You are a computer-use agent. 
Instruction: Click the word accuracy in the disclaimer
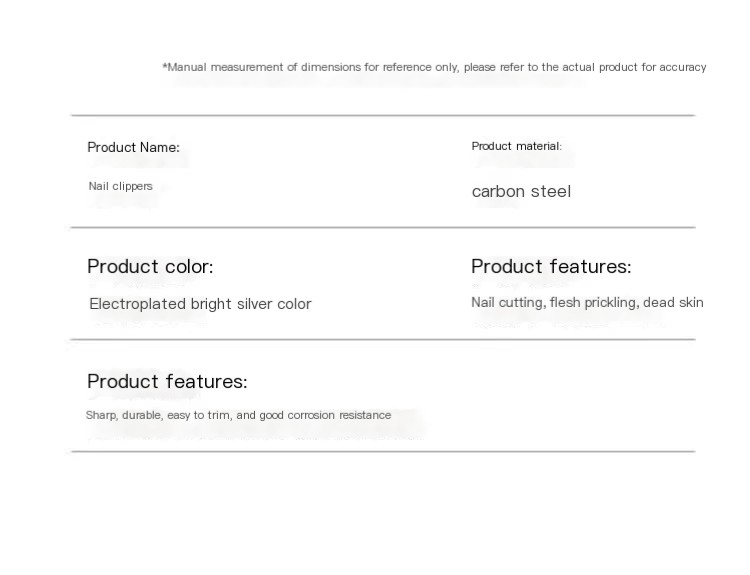(x=683, y=67)
